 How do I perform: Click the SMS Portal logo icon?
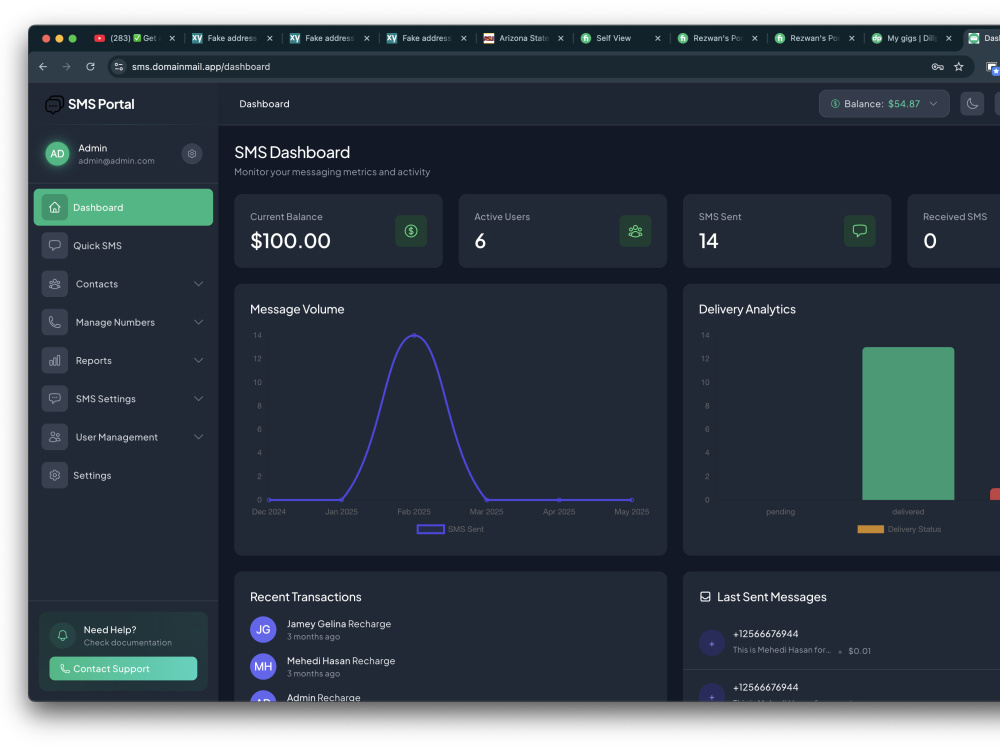[x=54, y=104]
